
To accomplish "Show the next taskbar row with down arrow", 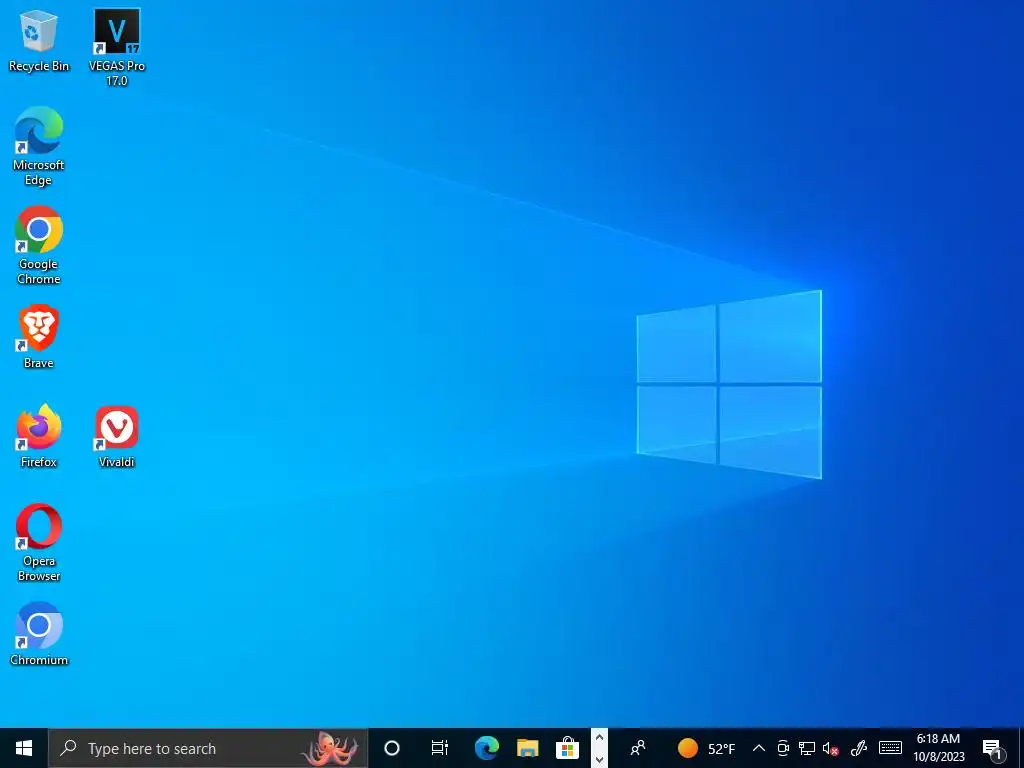I will [x=599, y=759].
